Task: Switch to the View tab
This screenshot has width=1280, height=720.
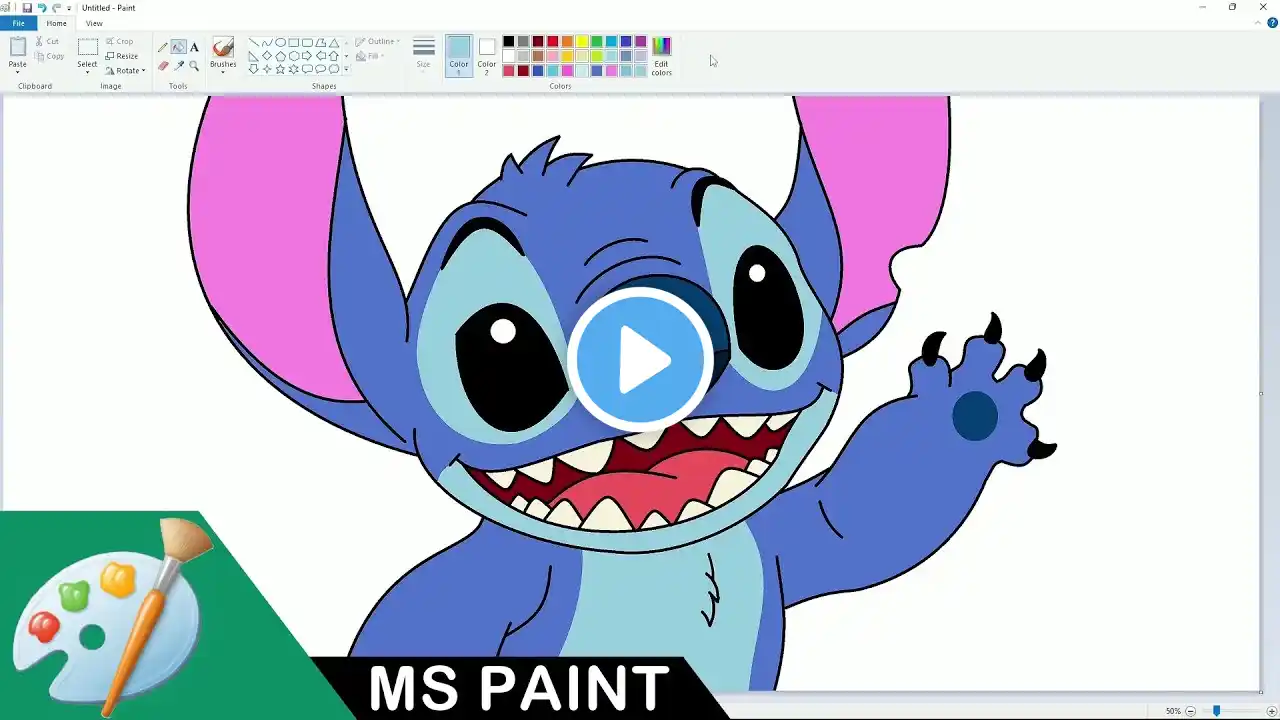Action: [94, 23]
